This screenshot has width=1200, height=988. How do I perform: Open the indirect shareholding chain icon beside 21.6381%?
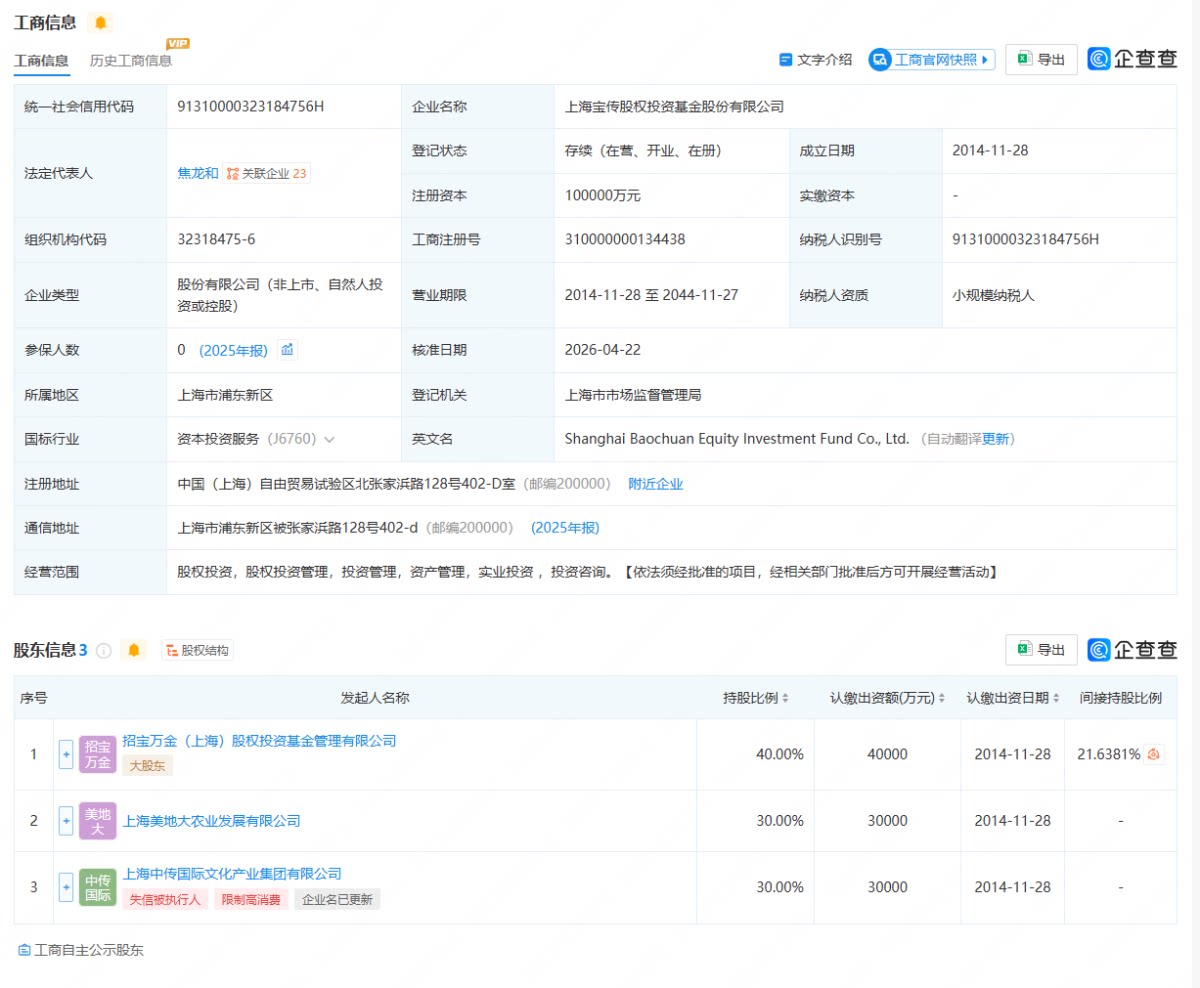[1154, 754]
